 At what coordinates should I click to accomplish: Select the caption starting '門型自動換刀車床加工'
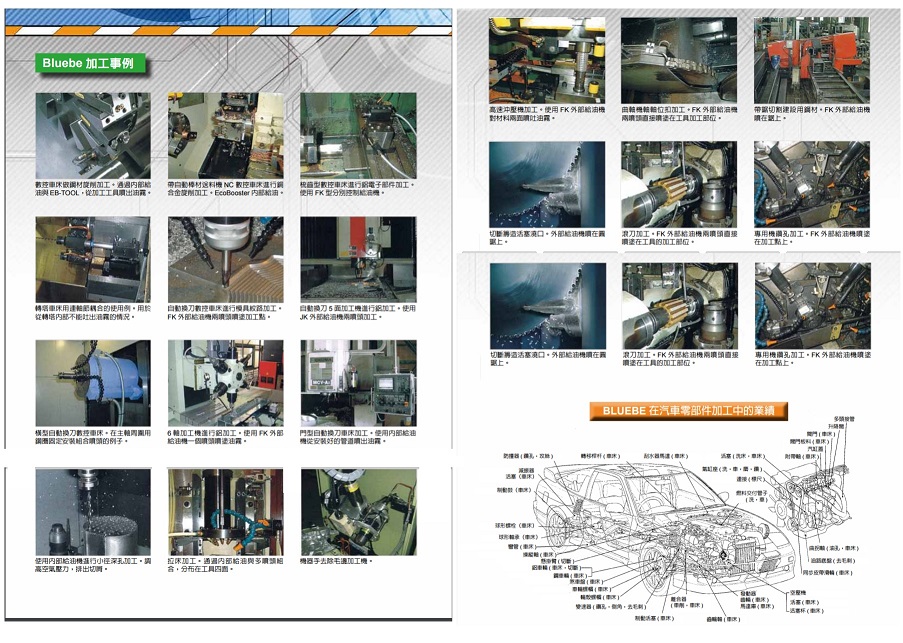coord(358,437)
